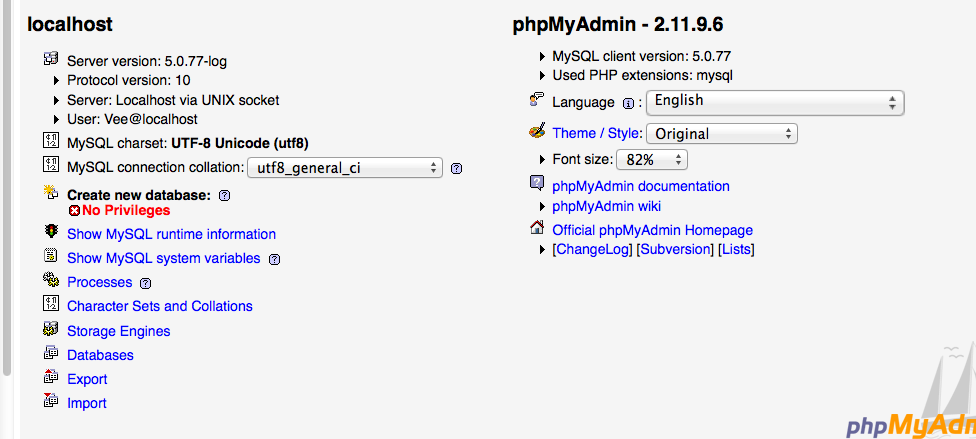Open the Lists link
This screenshot has width=976, height=439.
[736, 249]
